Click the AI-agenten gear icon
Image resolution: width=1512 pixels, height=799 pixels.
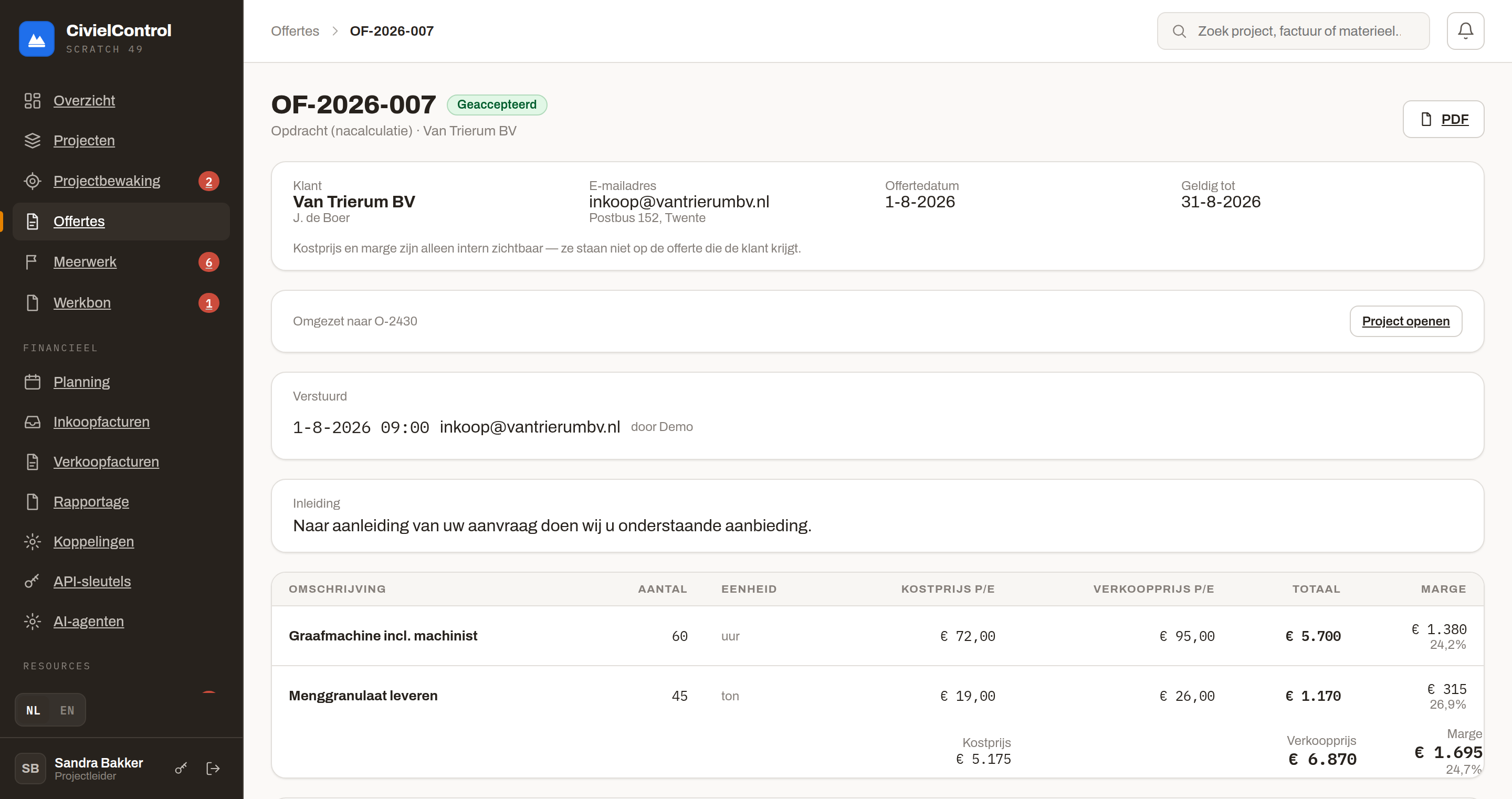click(32, 621)
